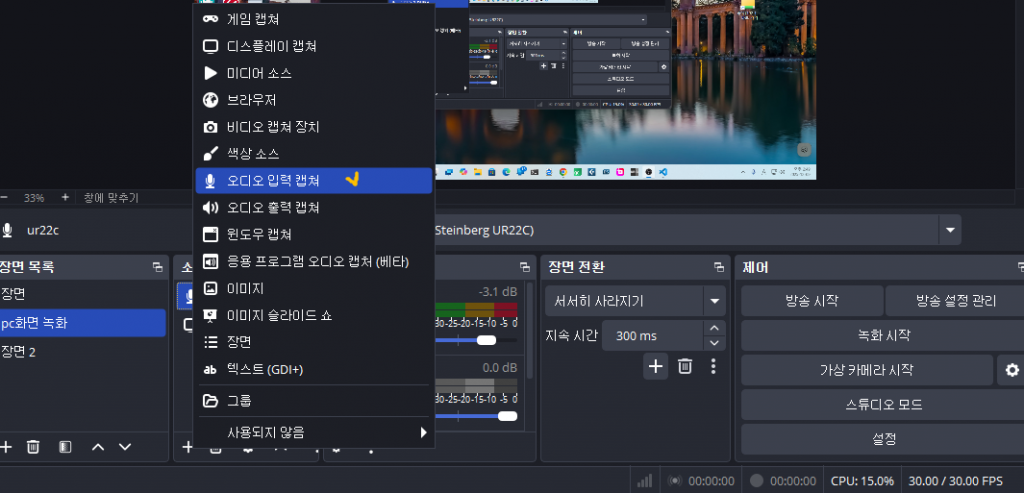Image resolution: width=1024 pixels, height=493 pixels.
Task: Add a new scene with plus icon
Action: pos(6,447)
